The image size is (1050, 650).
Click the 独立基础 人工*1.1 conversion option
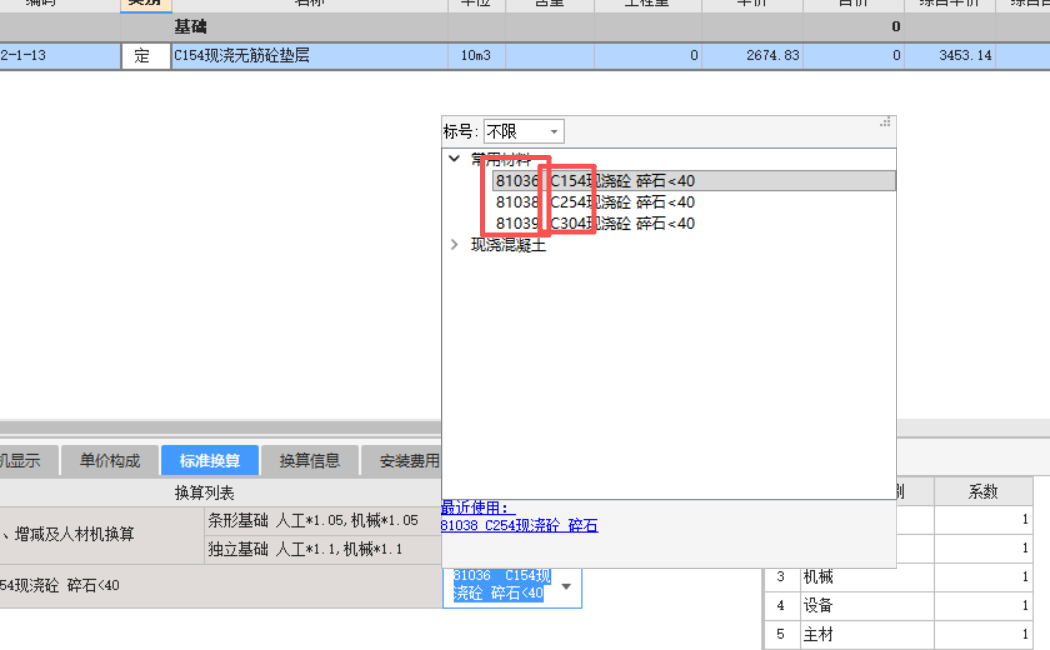(312, 548)
